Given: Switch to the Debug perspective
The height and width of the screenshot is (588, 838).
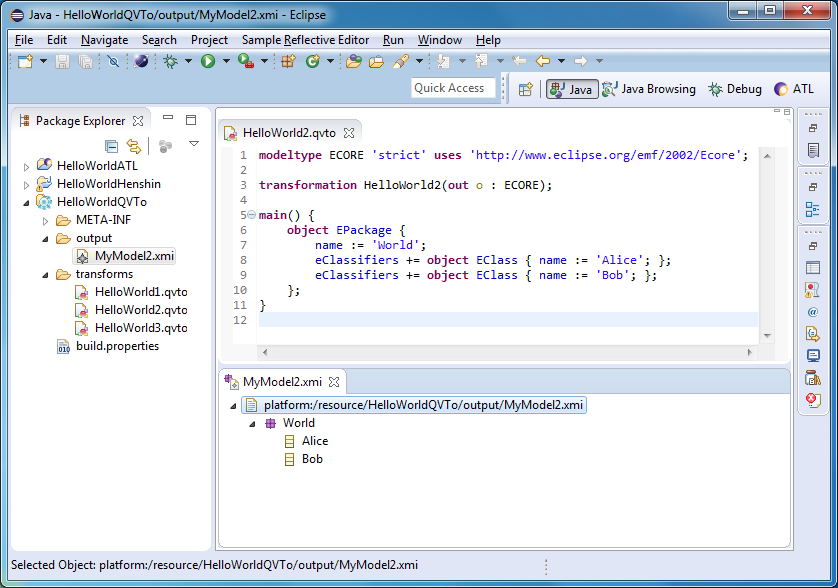Looking at the screenshot, I should pyautogui.click(x=735, y=89).
